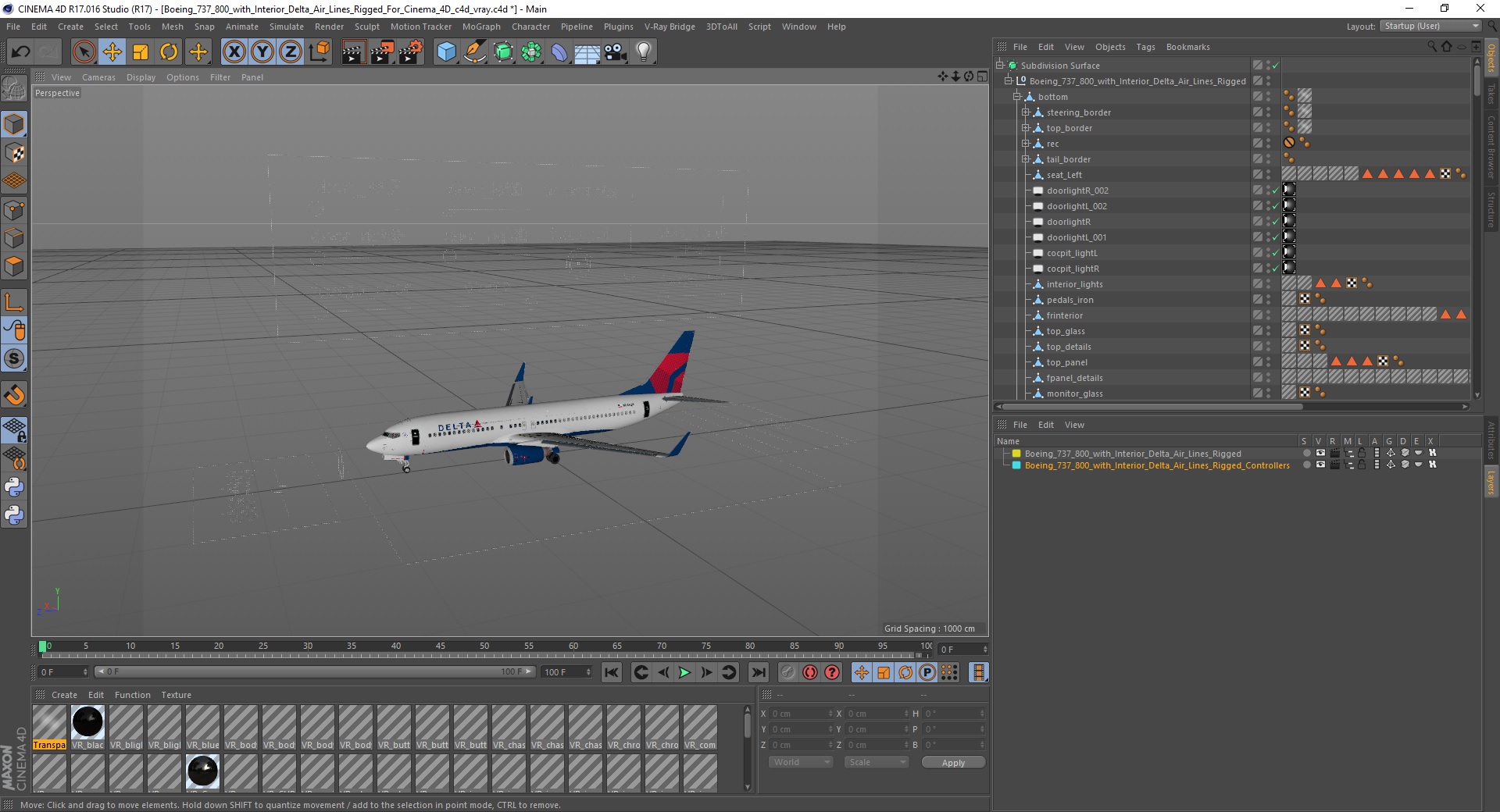The image size is (1500, 812).
Task: Activate the Move tool in top toolbar
Action: point(112,52)
